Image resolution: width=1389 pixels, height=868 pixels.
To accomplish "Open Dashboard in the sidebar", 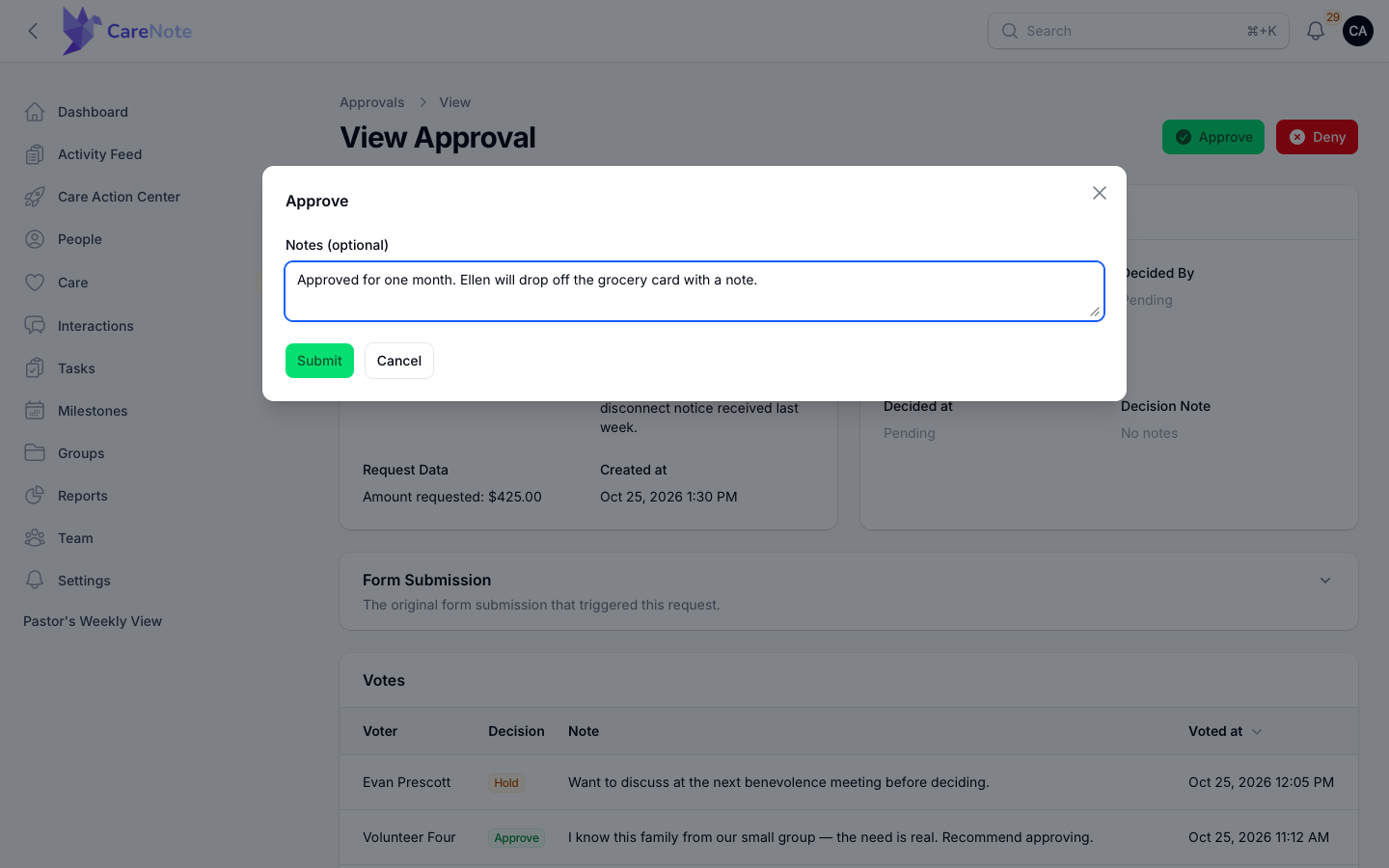I will pyautogui.click(x=93, y=112).
